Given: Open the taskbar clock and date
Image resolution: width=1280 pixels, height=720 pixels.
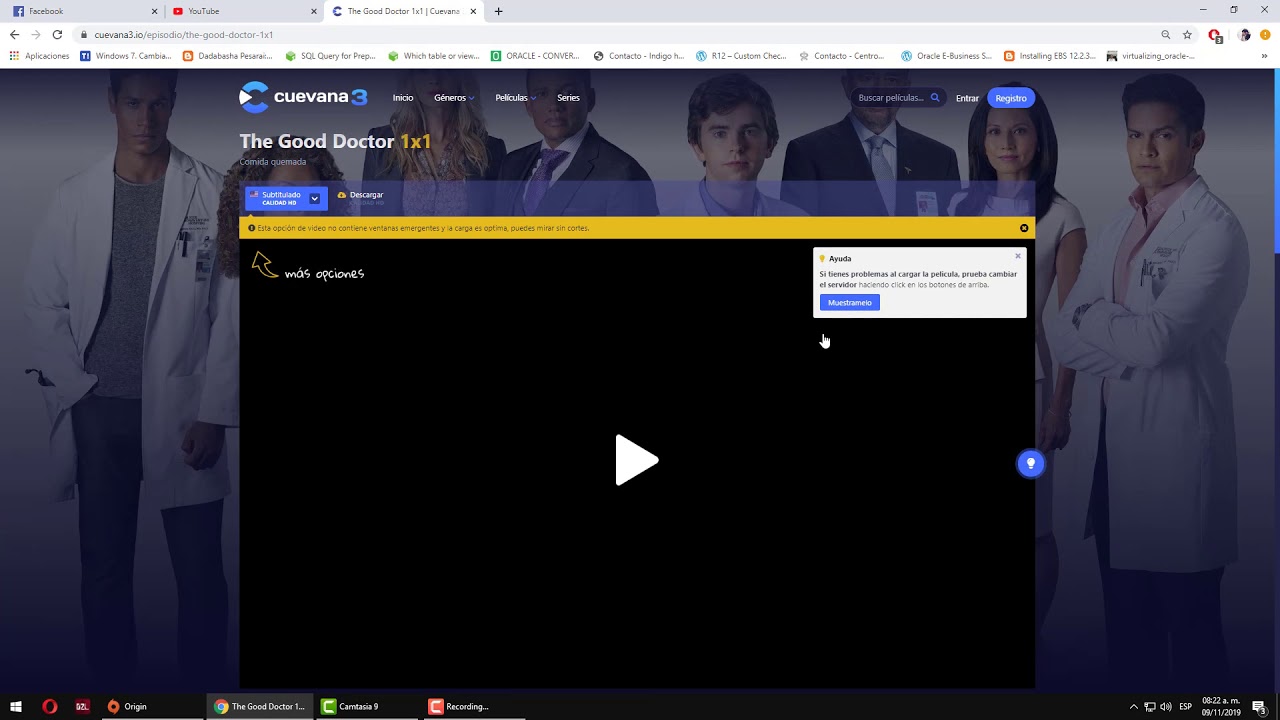Looking at the screenshot, I should [1220, 706].
